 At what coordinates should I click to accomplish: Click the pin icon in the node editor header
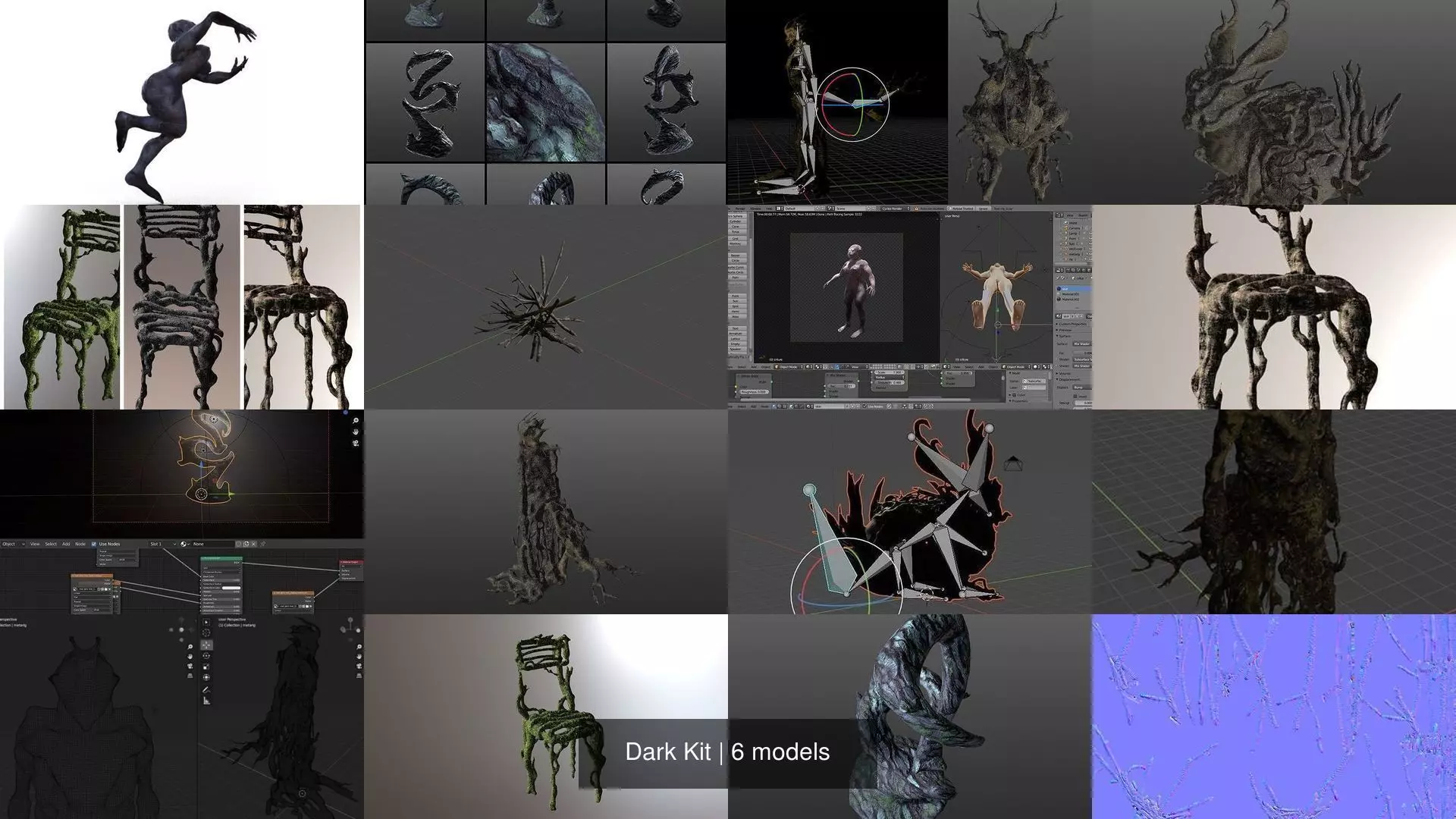(x=263, y=544)
